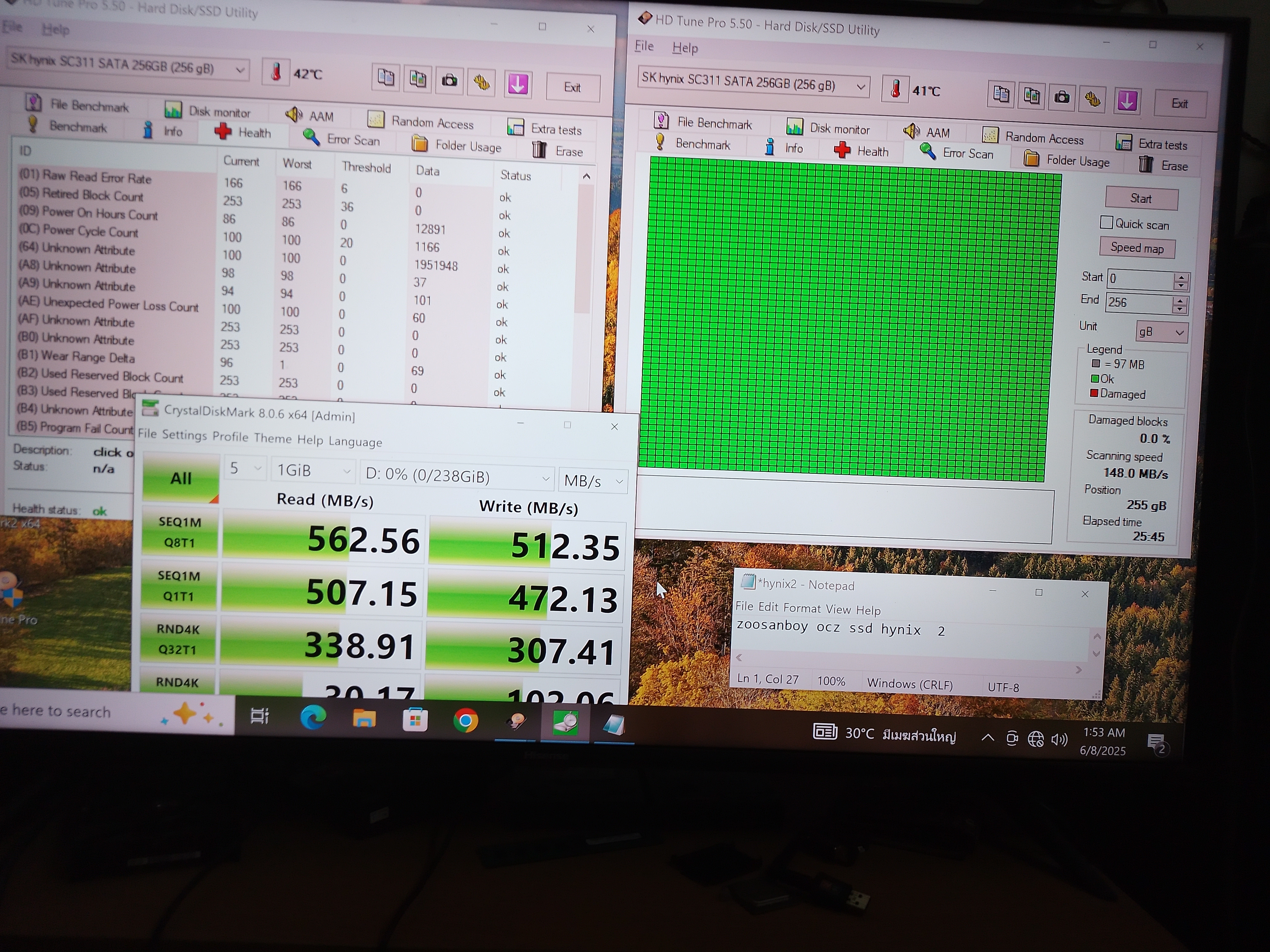Click thermometer icon showing 42°C in left HD Tune
The height and width of the screenshot is (952, 1270).
pos(276,72)
